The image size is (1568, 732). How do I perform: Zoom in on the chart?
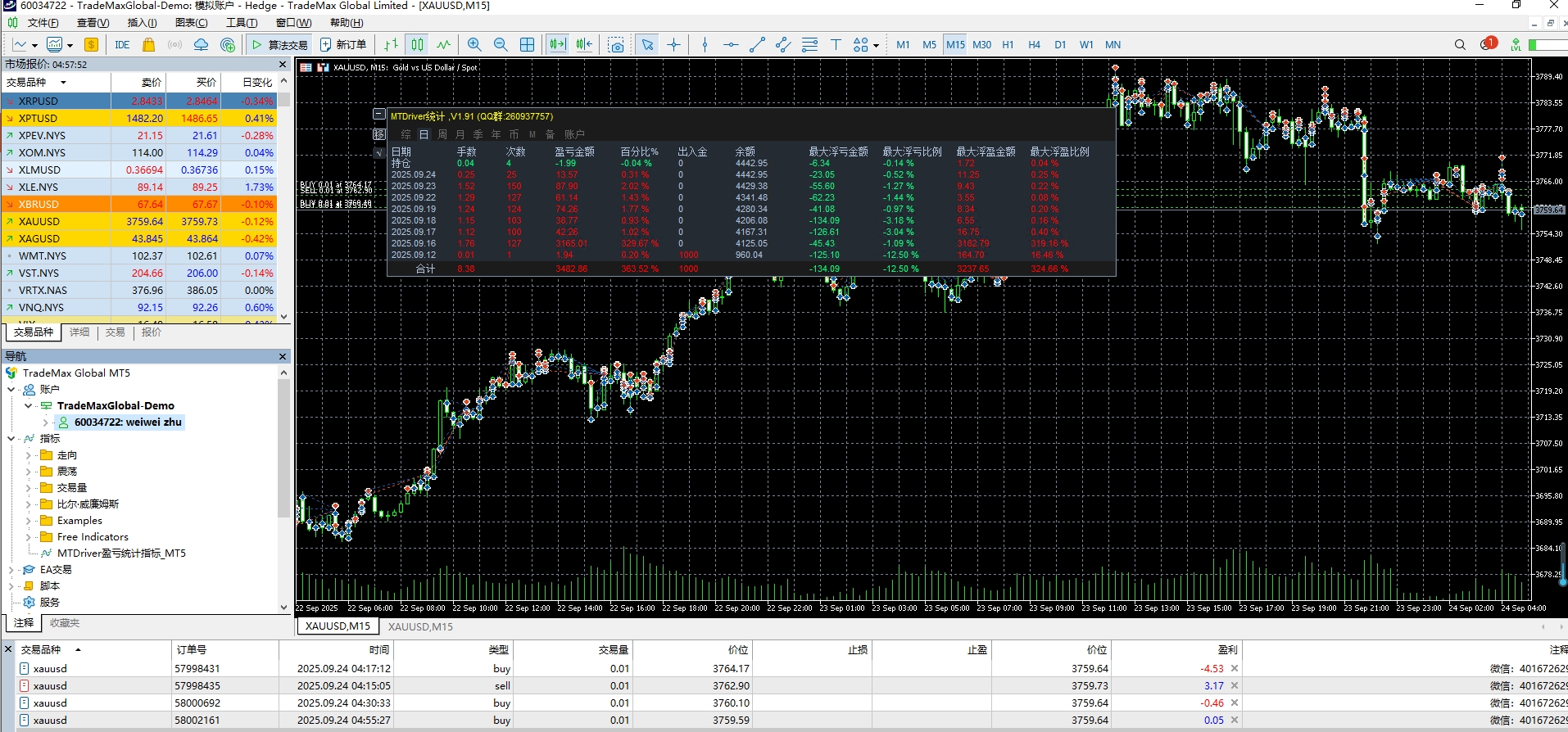coord(474,45)
